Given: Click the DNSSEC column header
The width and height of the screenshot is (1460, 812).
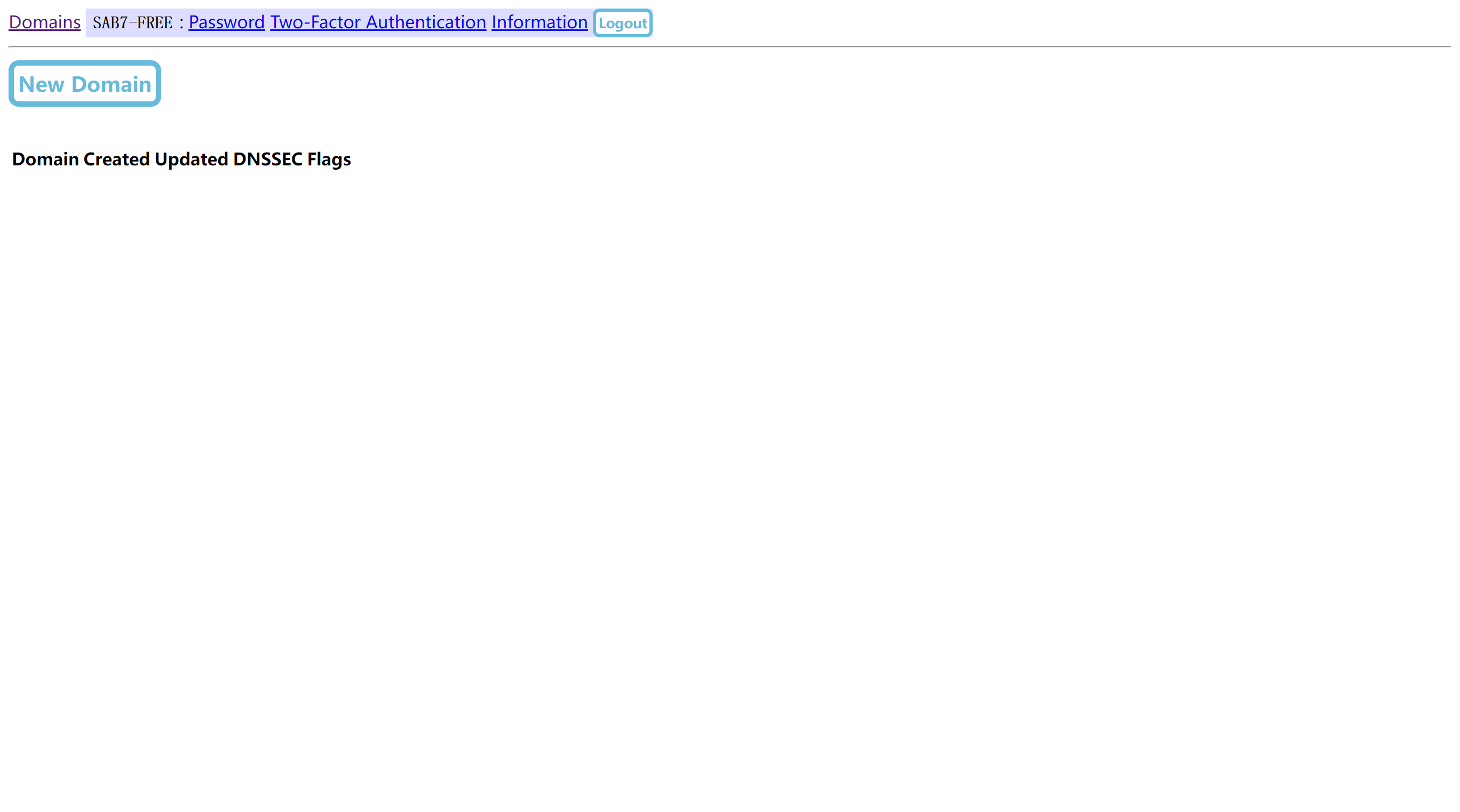Looking at the screenshot, I should pos(267,159).
